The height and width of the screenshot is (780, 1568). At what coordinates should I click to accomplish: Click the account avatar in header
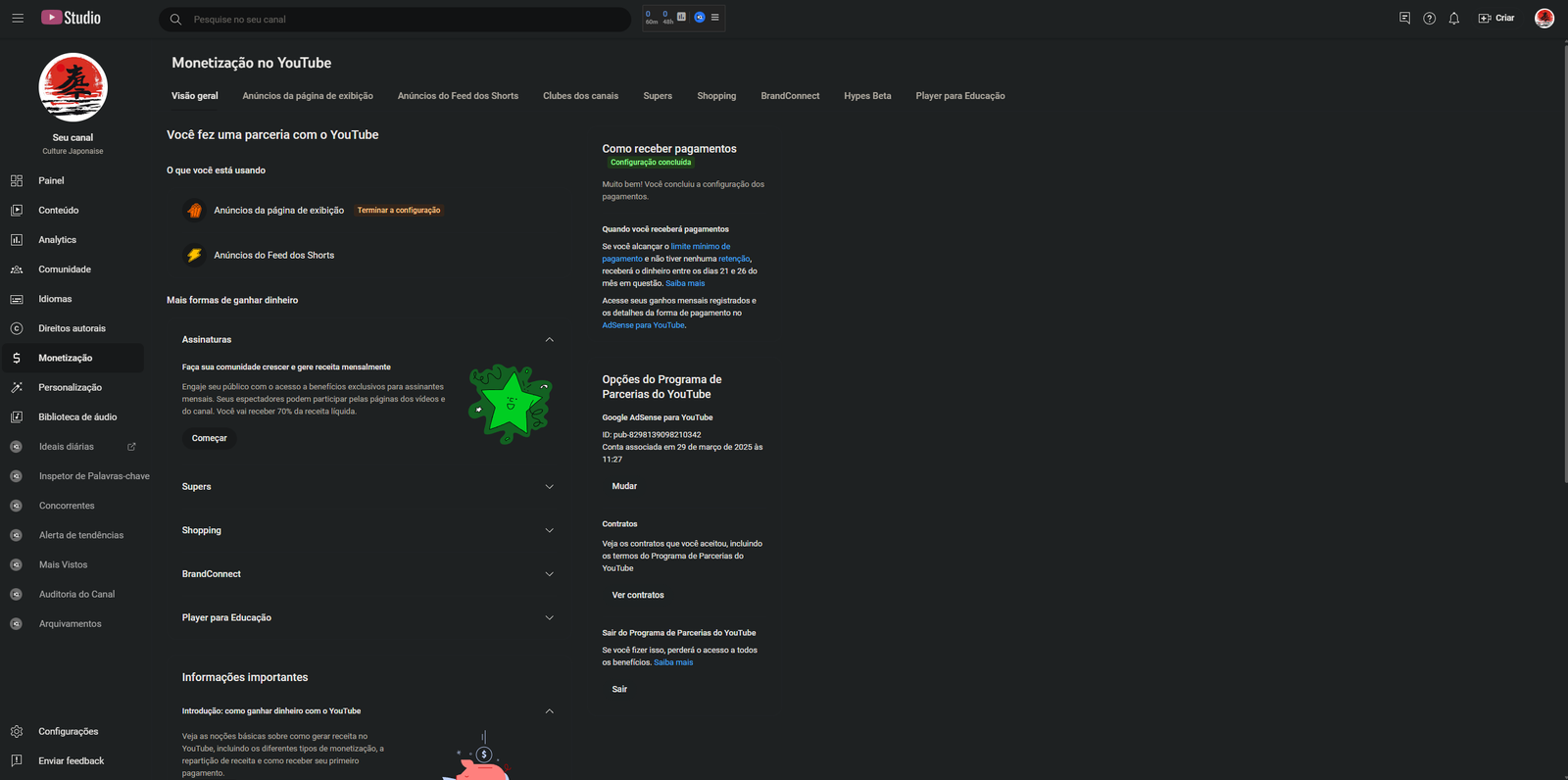(1544, 18)
